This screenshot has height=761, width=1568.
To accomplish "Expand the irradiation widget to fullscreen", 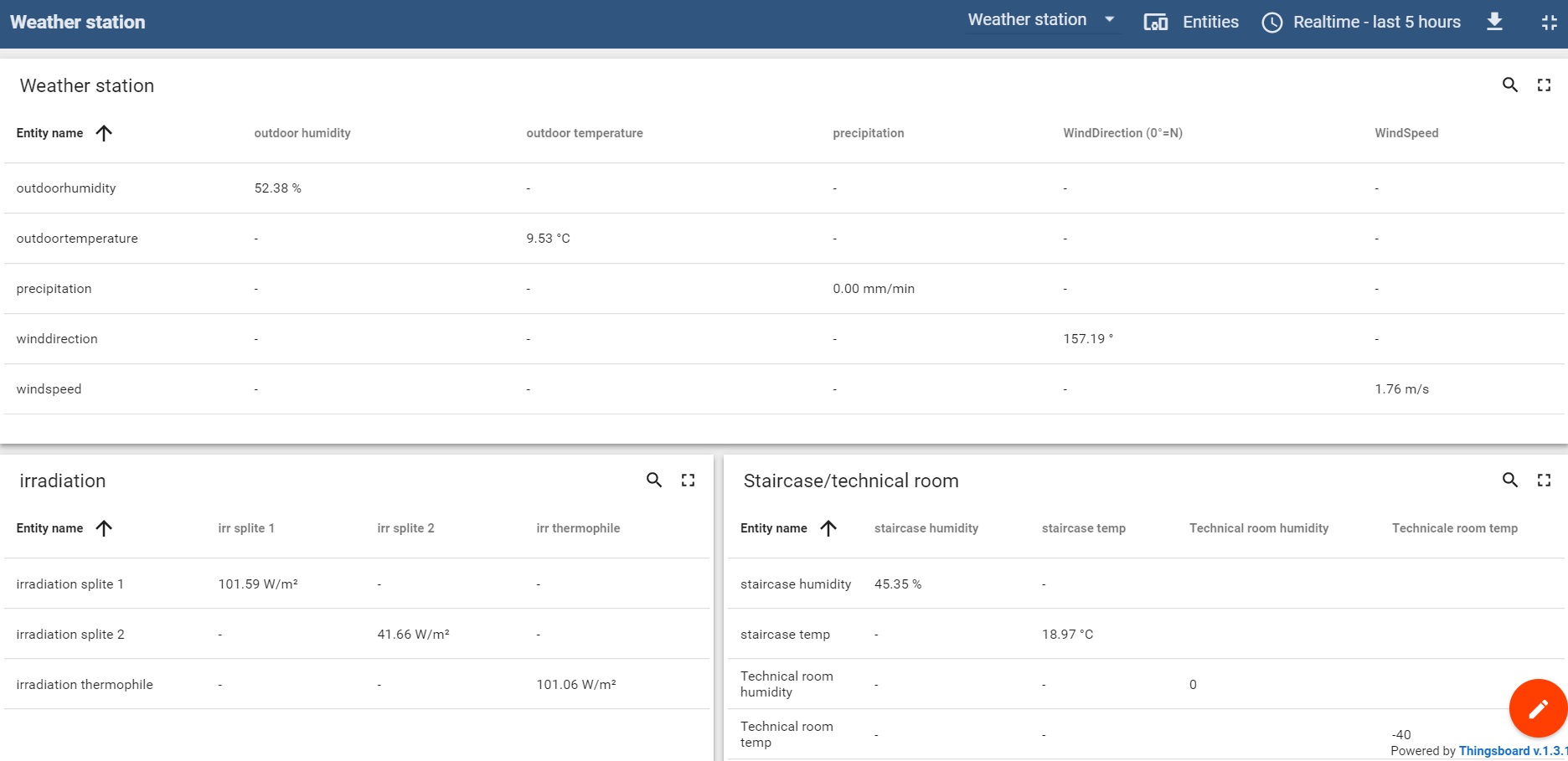I will 688,481.
